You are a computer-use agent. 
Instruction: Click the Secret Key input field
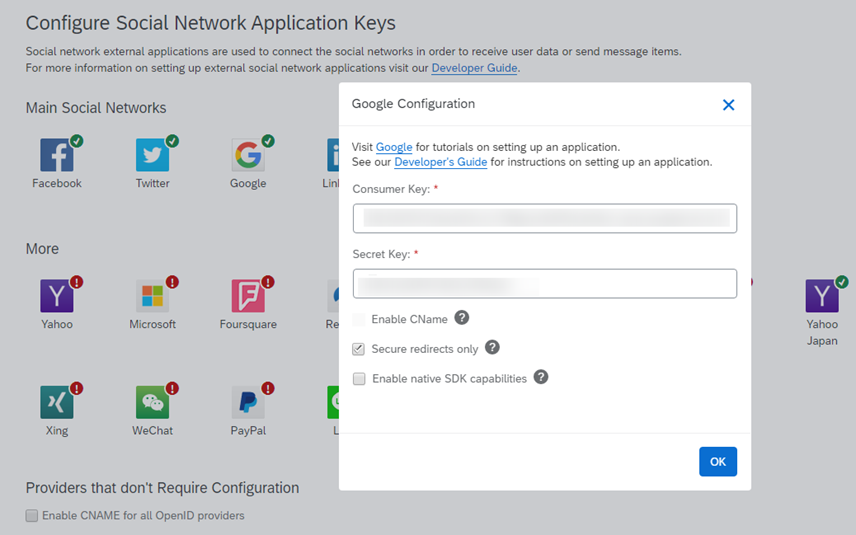coord(545,283)
